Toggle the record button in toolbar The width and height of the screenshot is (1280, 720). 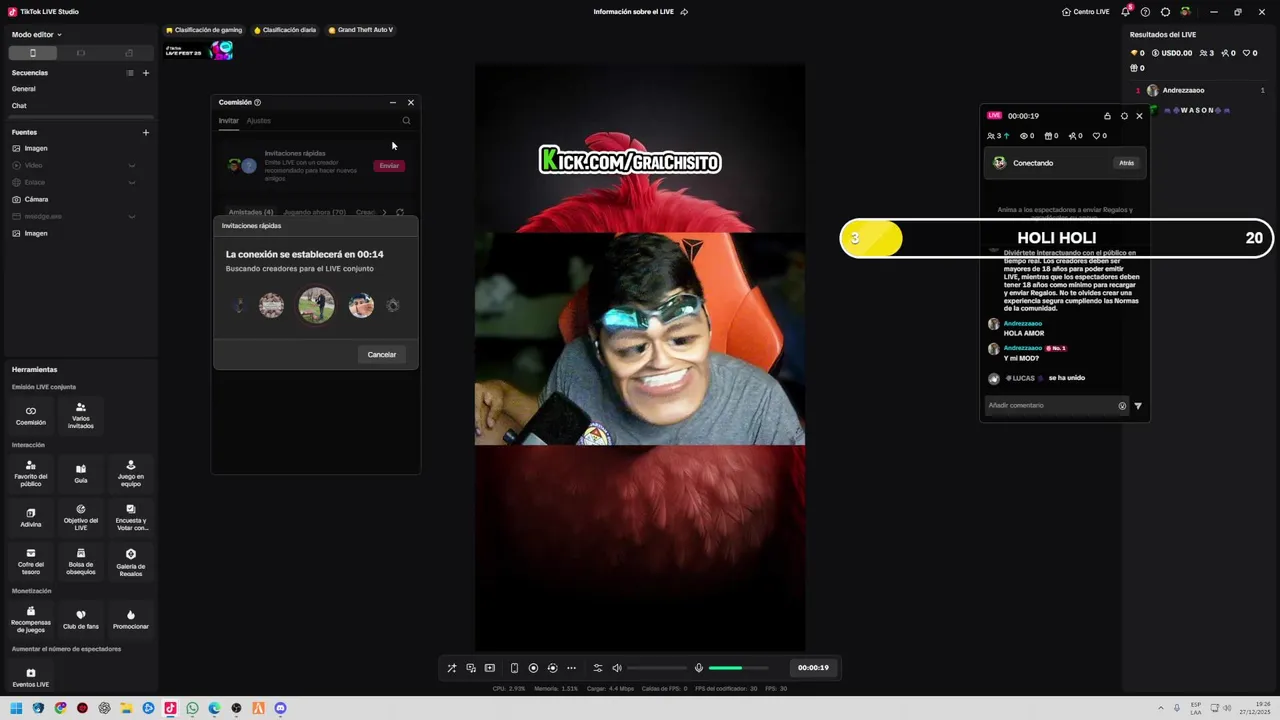coord(533,668)
